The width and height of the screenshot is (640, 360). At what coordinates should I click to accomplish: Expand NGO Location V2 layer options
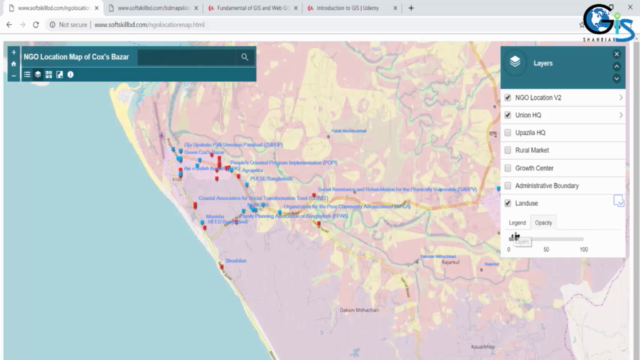pyautogui.click(x=621, y=98)
